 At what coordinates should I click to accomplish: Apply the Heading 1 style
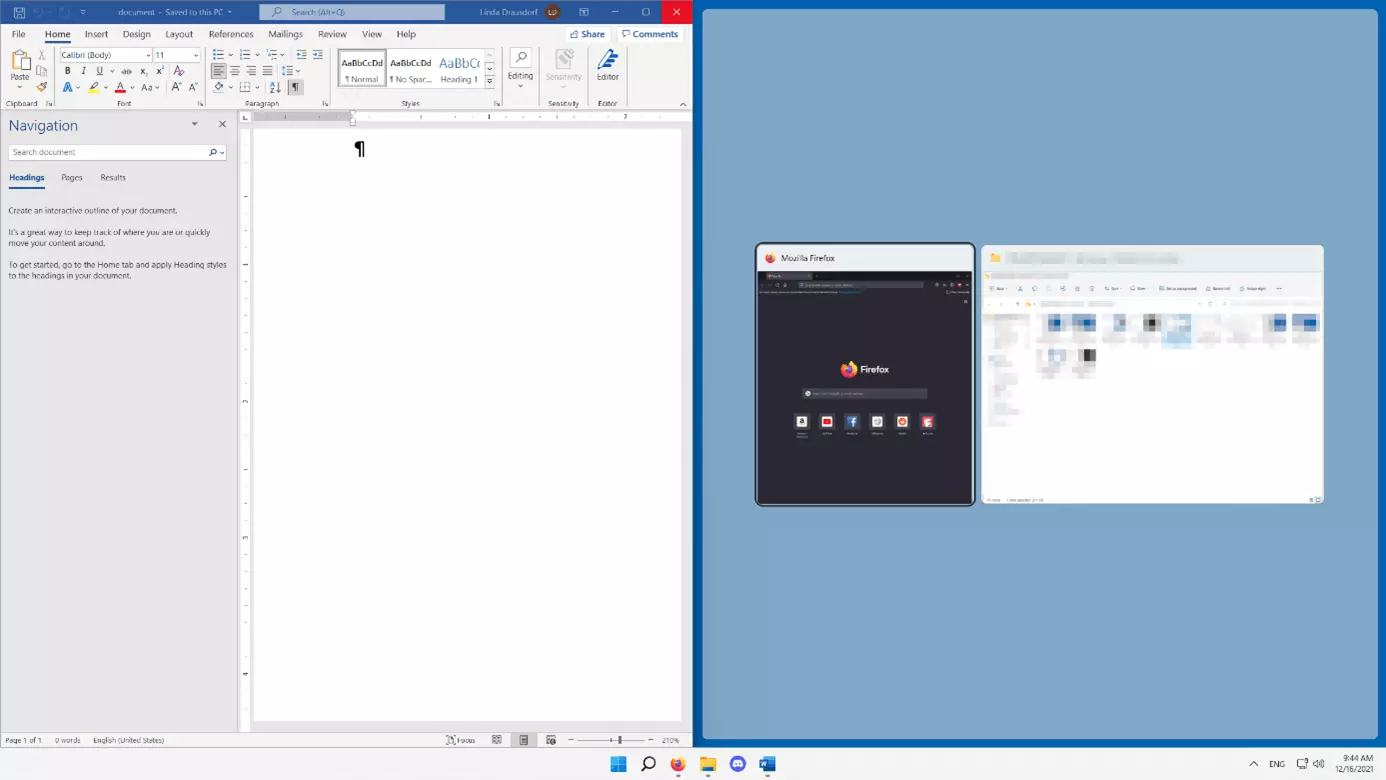tap(459, 67)
